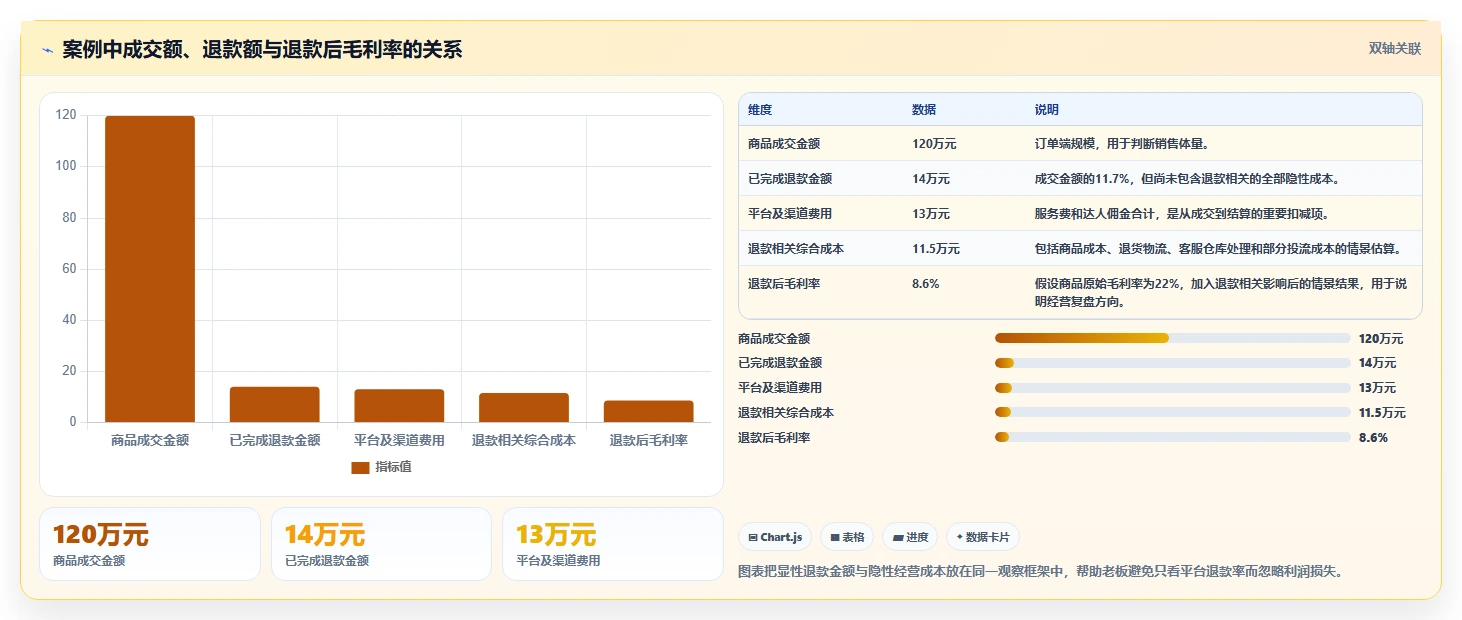Click the 退款后毛利率 x-axis label
The width and height of the screenshot is (1462, 620).
[649, 440]
